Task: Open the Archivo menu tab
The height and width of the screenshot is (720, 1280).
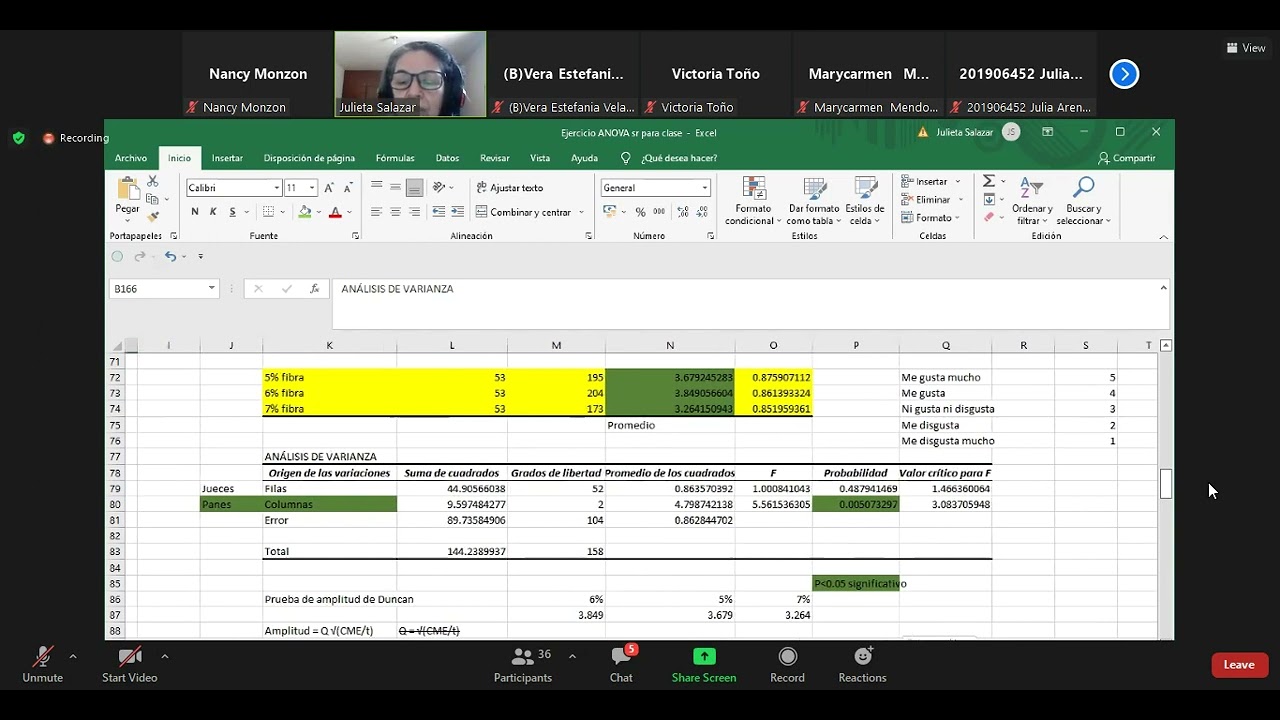Action: [131, 158]
